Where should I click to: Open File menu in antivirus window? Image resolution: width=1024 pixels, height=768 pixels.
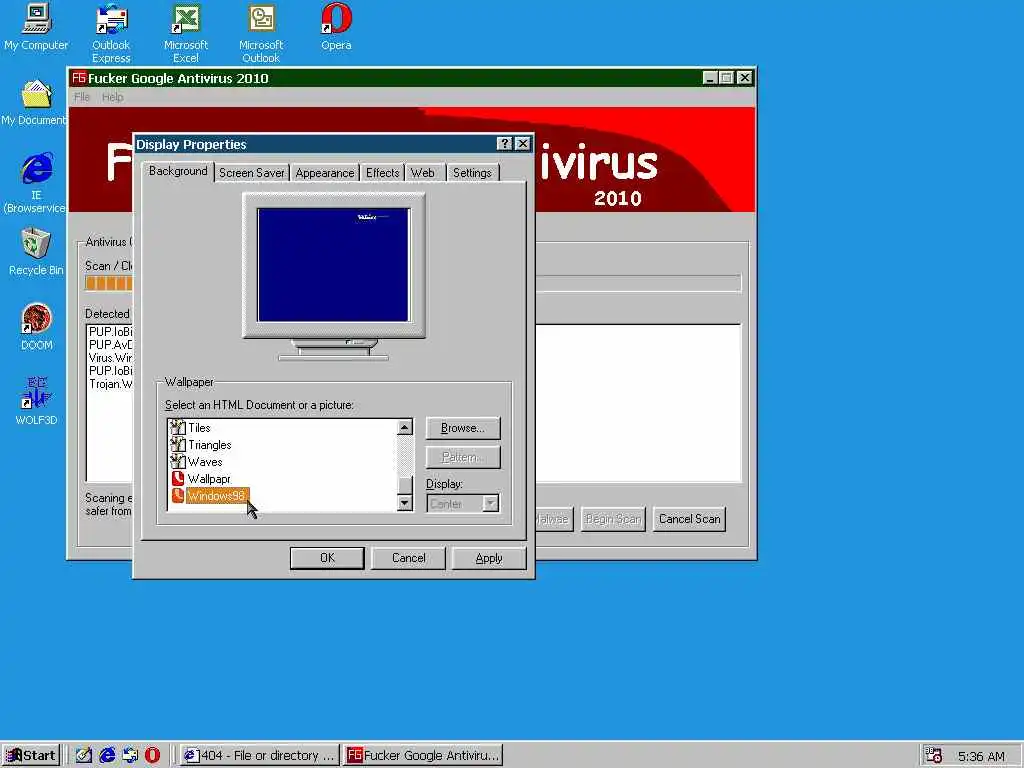[x=82, y=97]
